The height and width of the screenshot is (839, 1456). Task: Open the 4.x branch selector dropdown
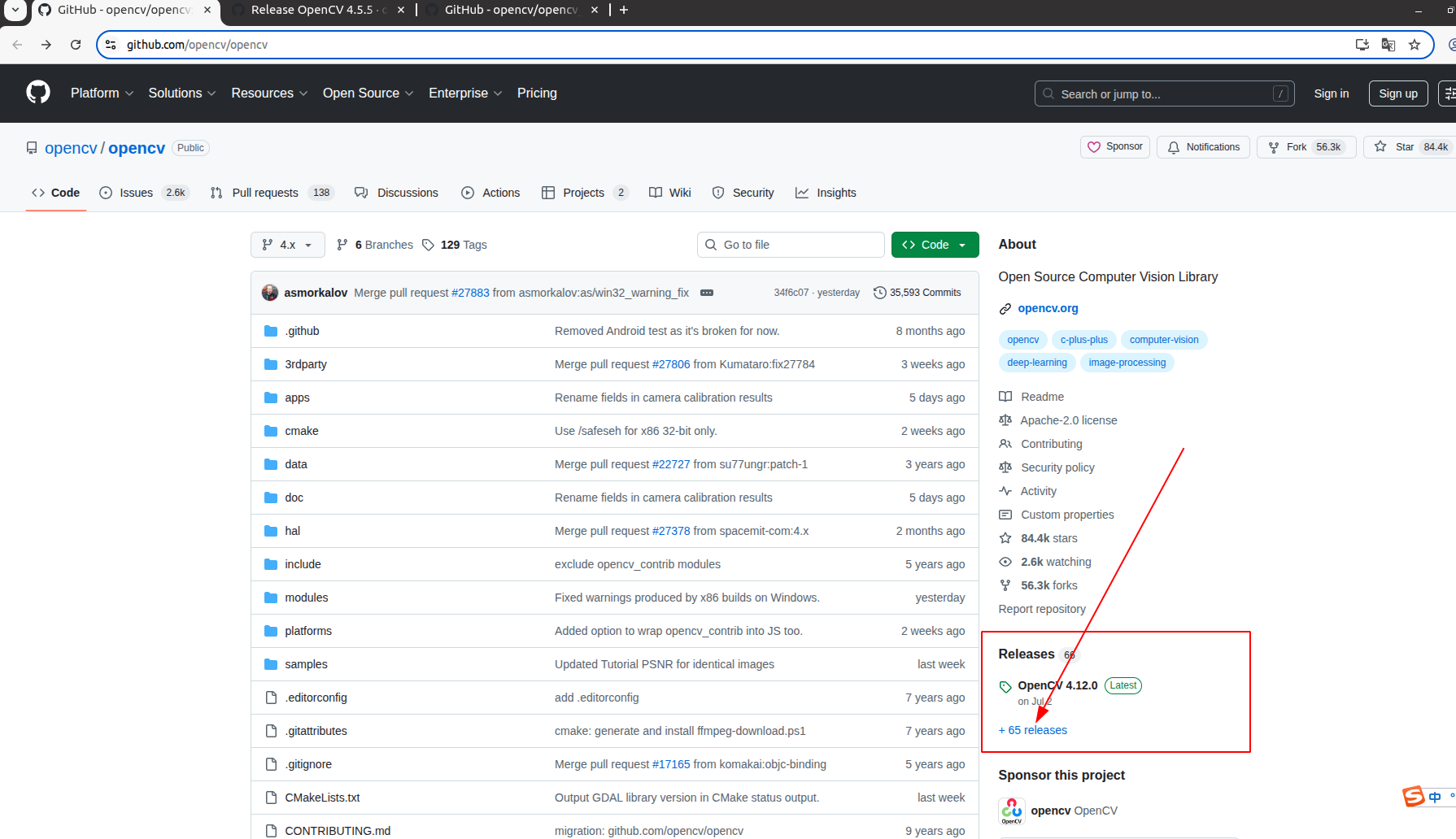287,245
